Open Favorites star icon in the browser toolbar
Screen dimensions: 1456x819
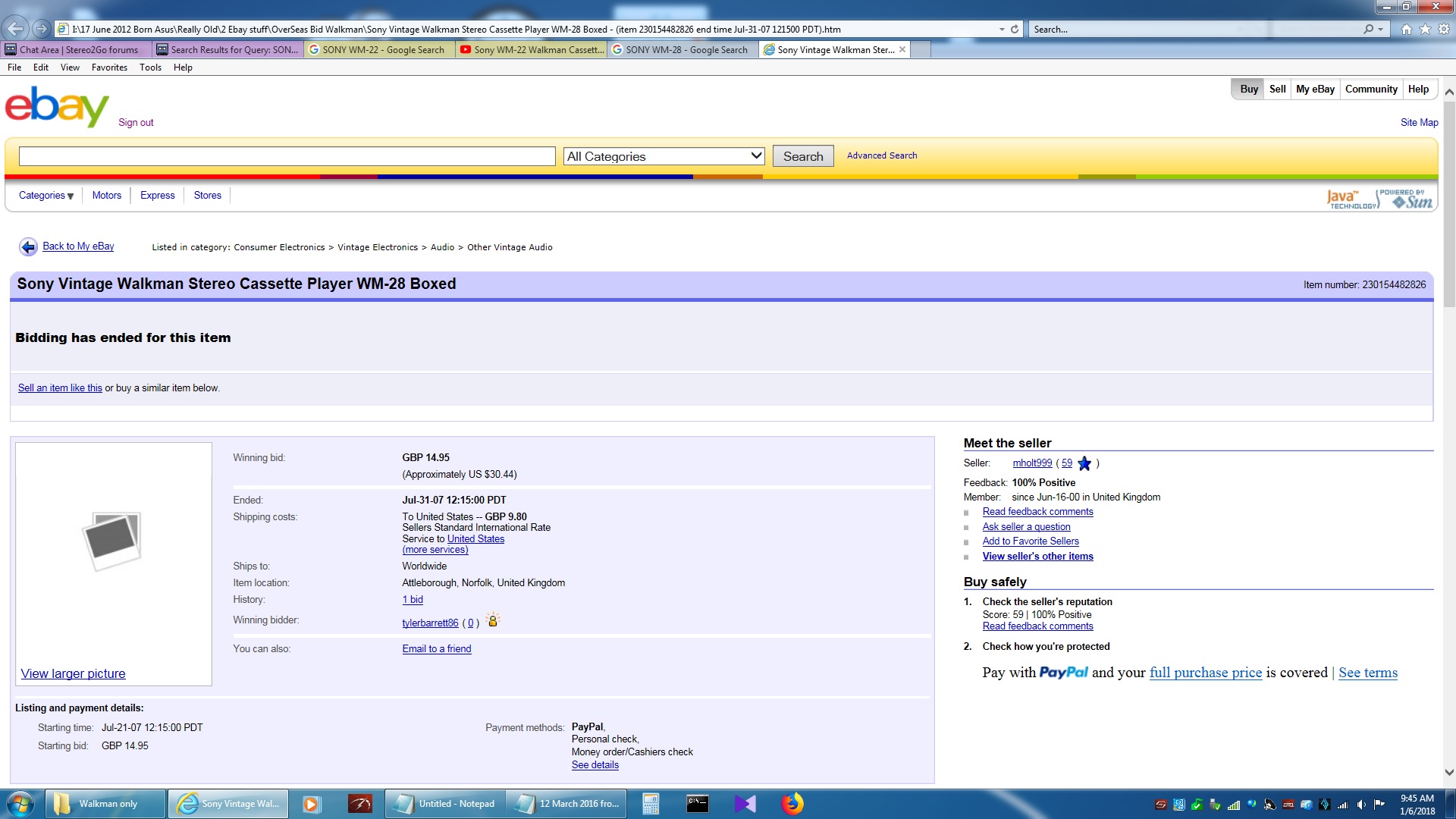click(x=1425, y=30)
